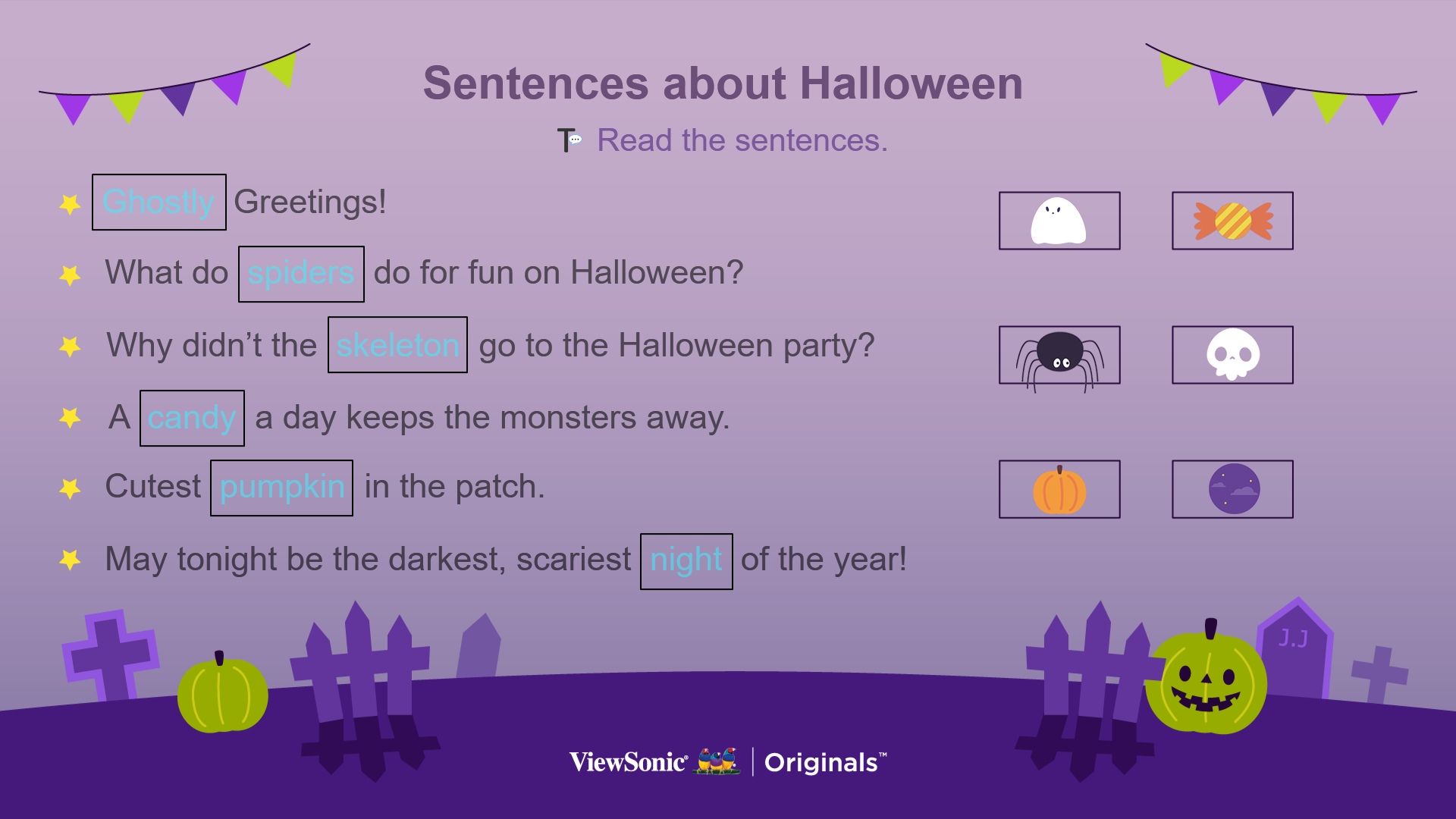Click the yellow star bullet beside 'Ghostly Greetings!'
The image size is (1456, 819).
[70, 204]
